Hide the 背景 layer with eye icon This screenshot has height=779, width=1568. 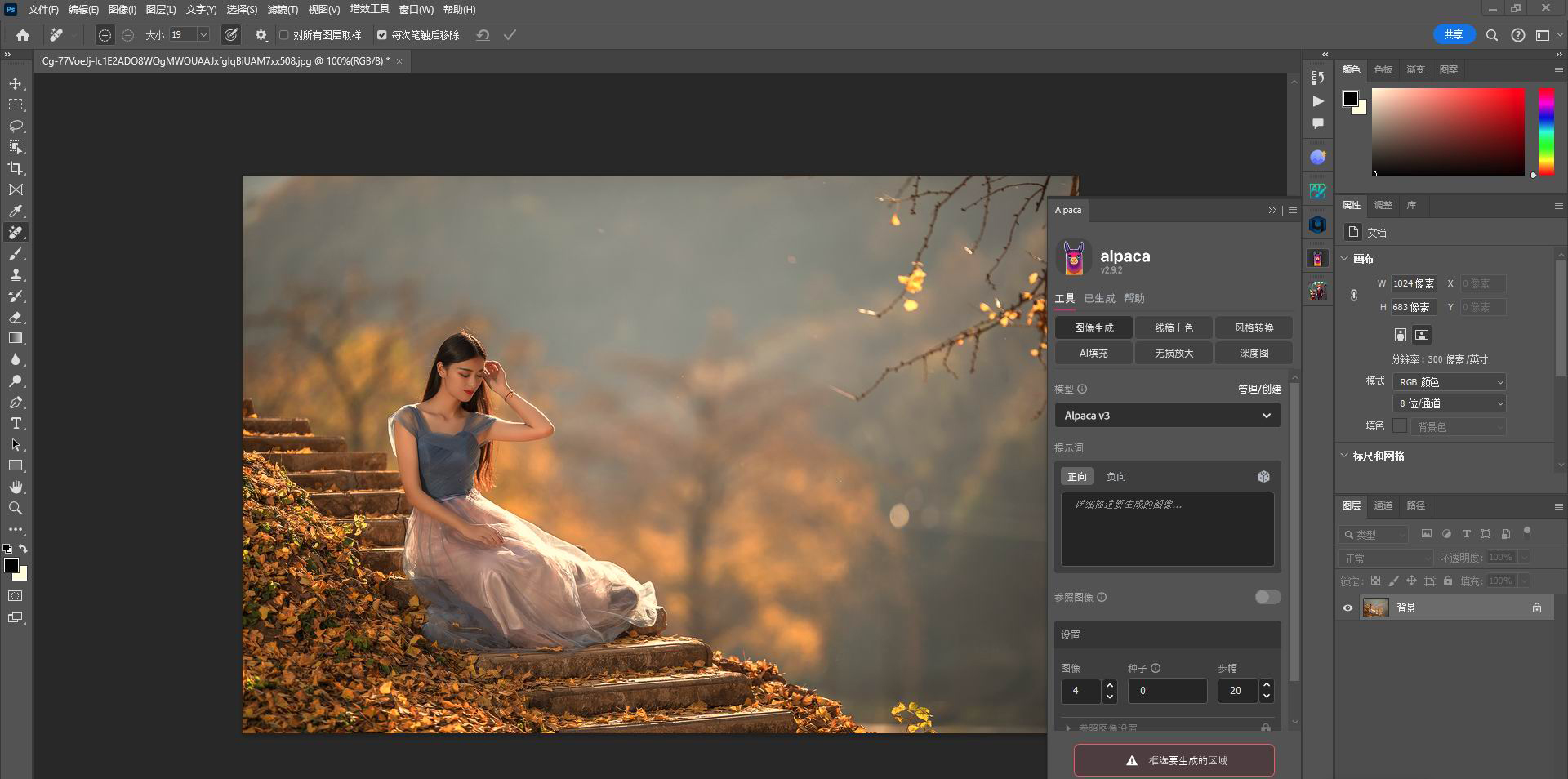click(x=1347, y=608)
